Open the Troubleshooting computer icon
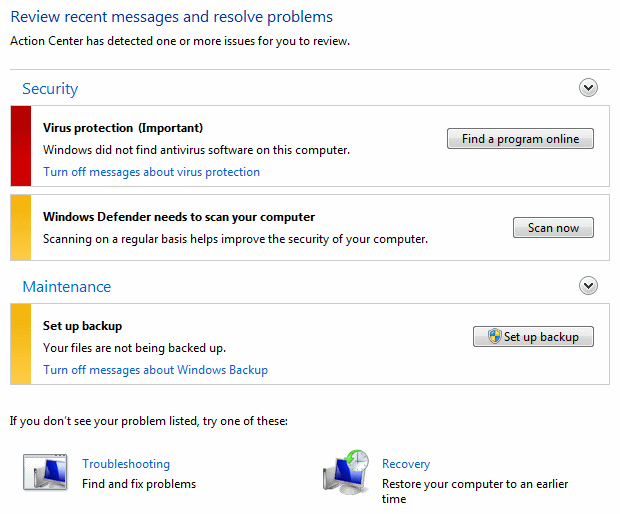This screenshot has height=514, width=620. coord(45,472)
